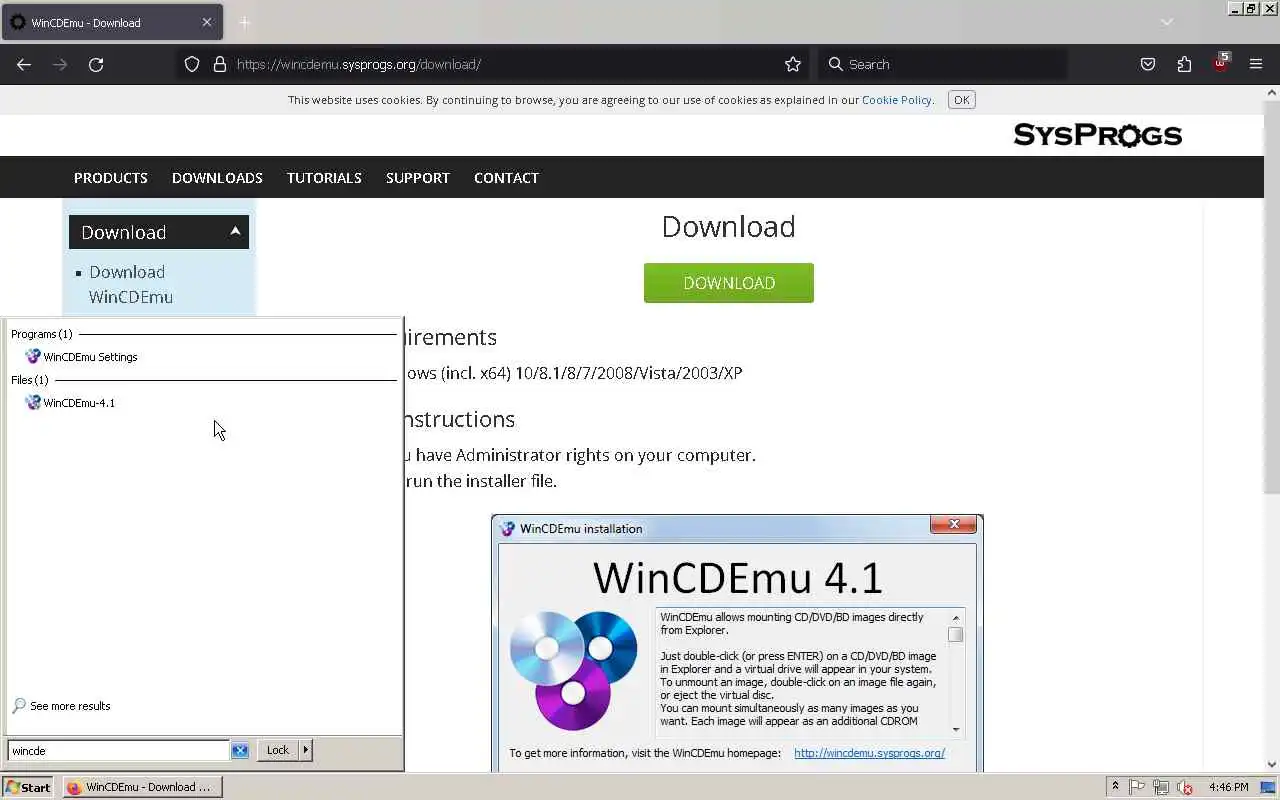The height and width of the screenshot is (800, 1280).
Task: Open the clock showing 4:46 PM
Action: (1229, 787)
